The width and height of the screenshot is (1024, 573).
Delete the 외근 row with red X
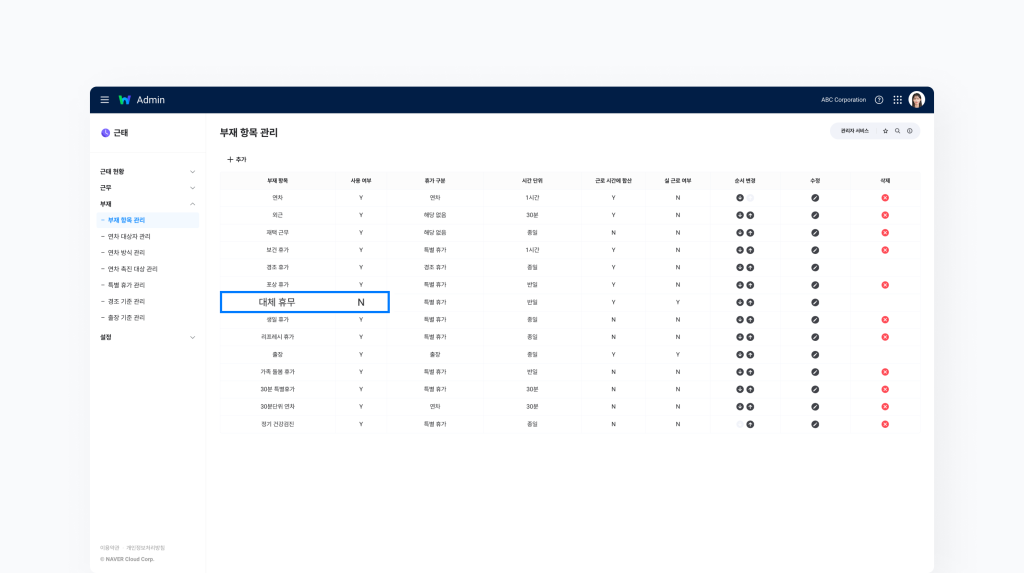click(885, 215)
